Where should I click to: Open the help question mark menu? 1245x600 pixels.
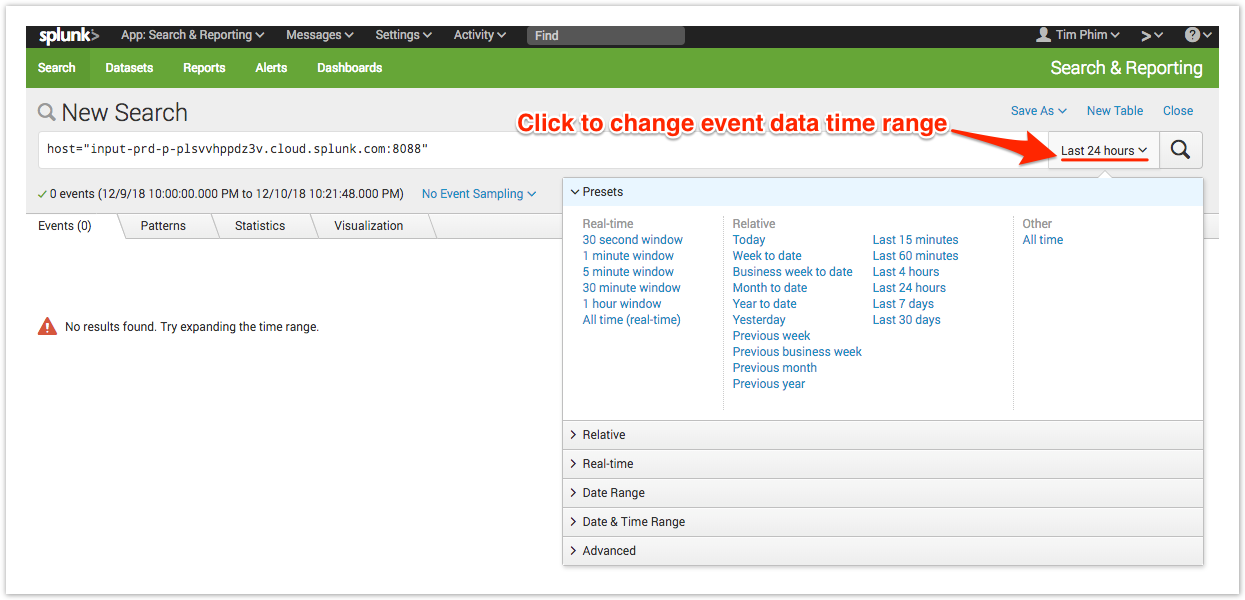click(1198, 35)
